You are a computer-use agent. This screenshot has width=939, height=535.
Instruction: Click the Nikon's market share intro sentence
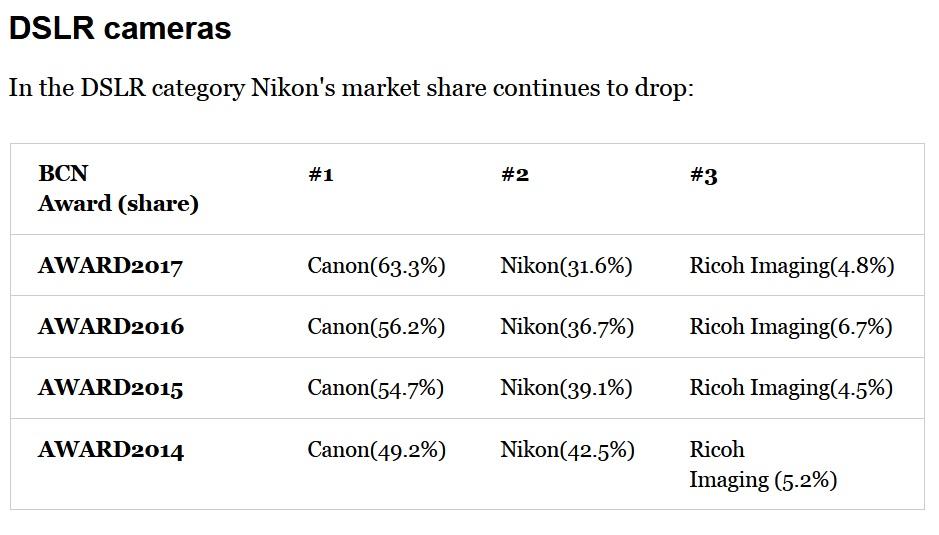tap(351, 88)
